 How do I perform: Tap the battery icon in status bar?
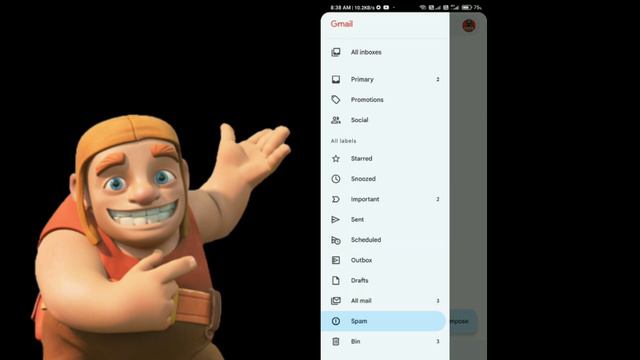click(466, 7)
